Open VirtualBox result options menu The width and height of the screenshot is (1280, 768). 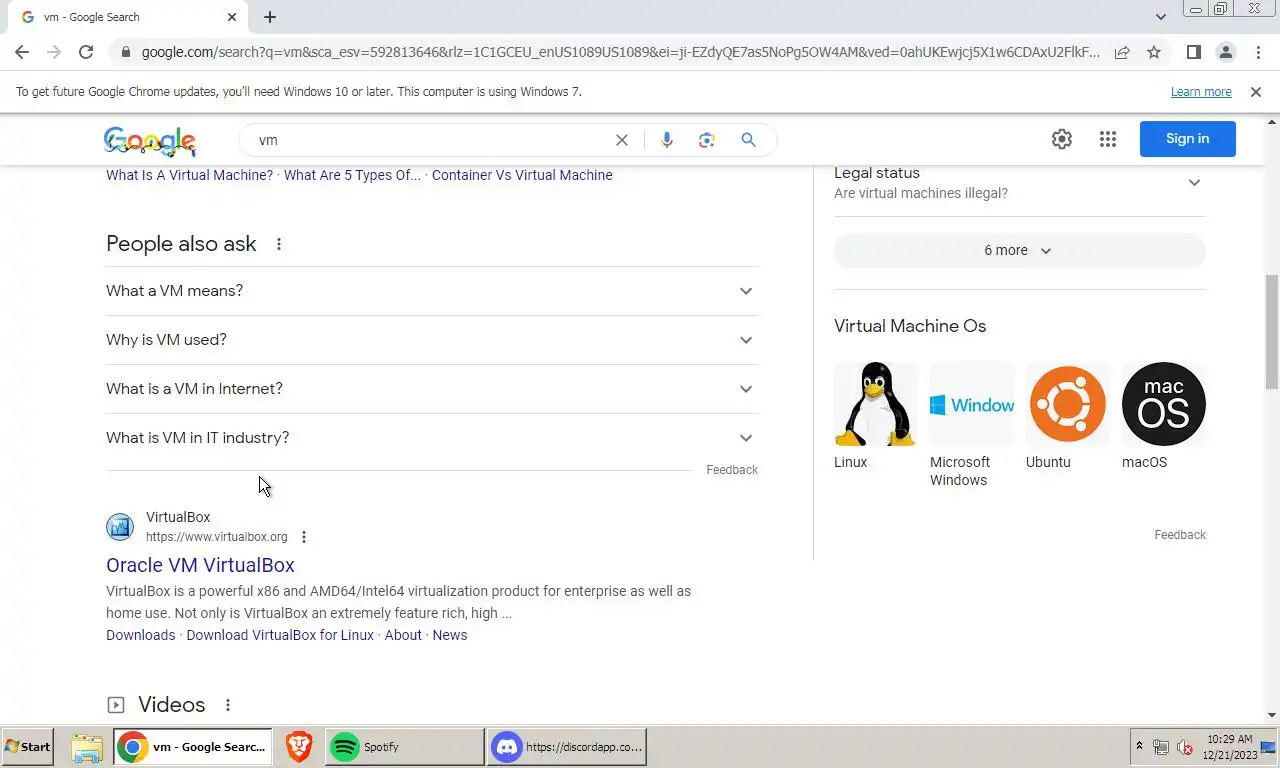tap(304, 537)
